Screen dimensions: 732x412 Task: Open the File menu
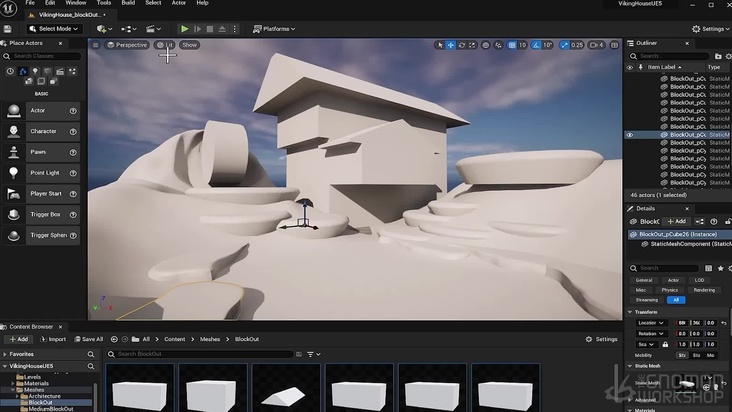[x=30, y=3]
